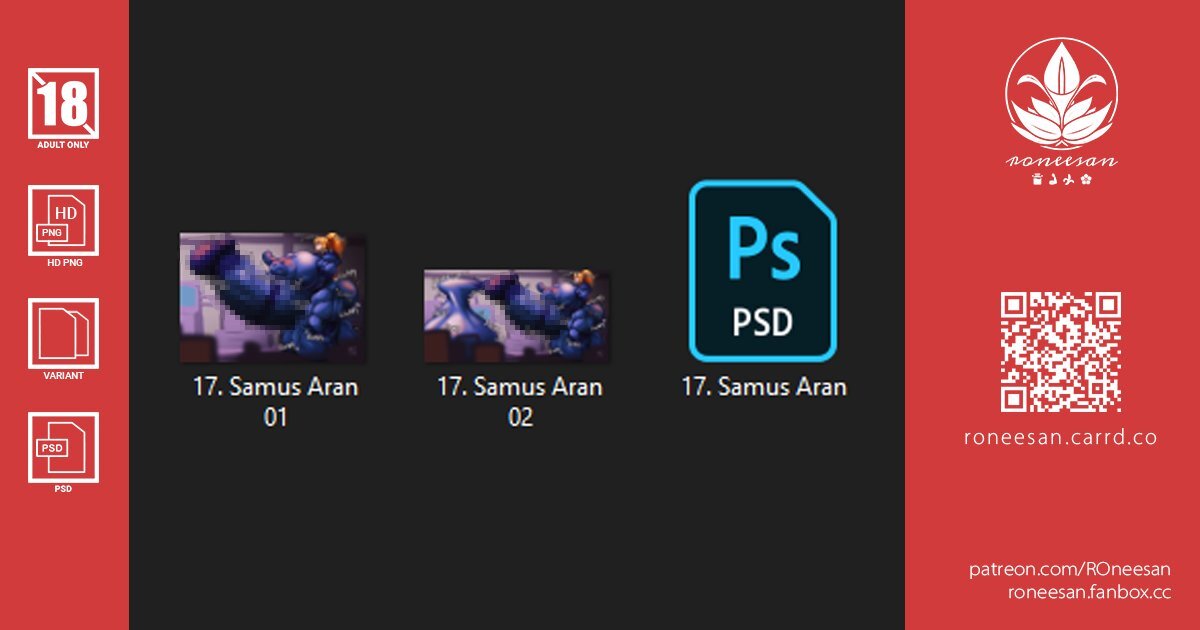Select the 17. Samus Aran 02 thumbnail
The image size is (1200, 630).
pos(517,315)
